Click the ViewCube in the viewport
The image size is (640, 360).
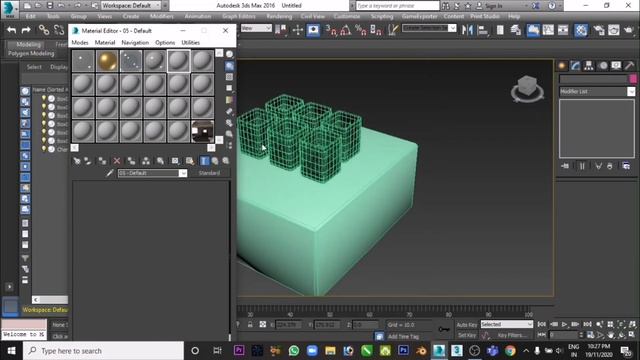(x=527, y=88)
